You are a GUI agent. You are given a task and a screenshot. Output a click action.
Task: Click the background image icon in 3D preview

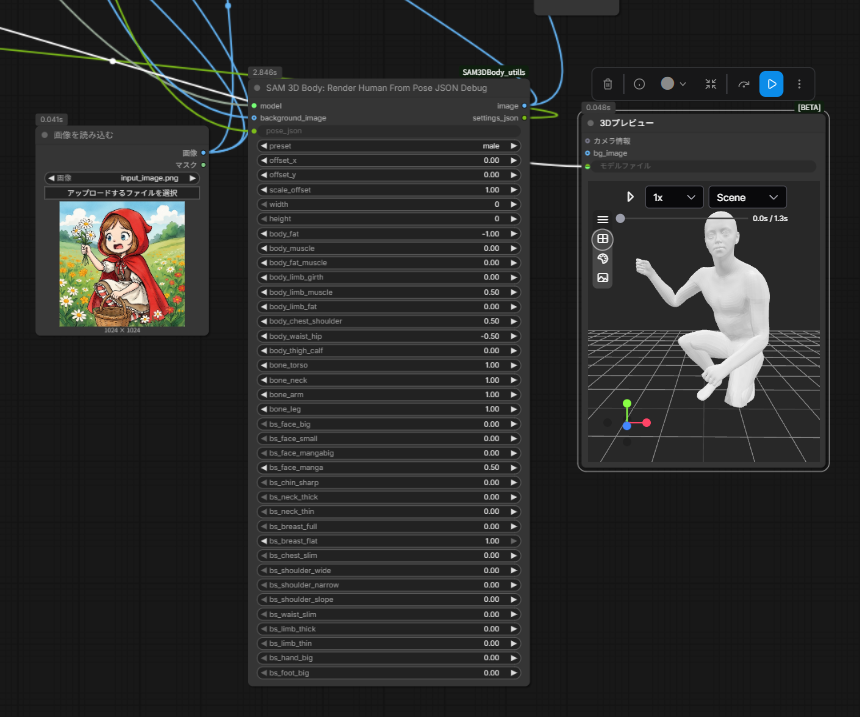602,278
